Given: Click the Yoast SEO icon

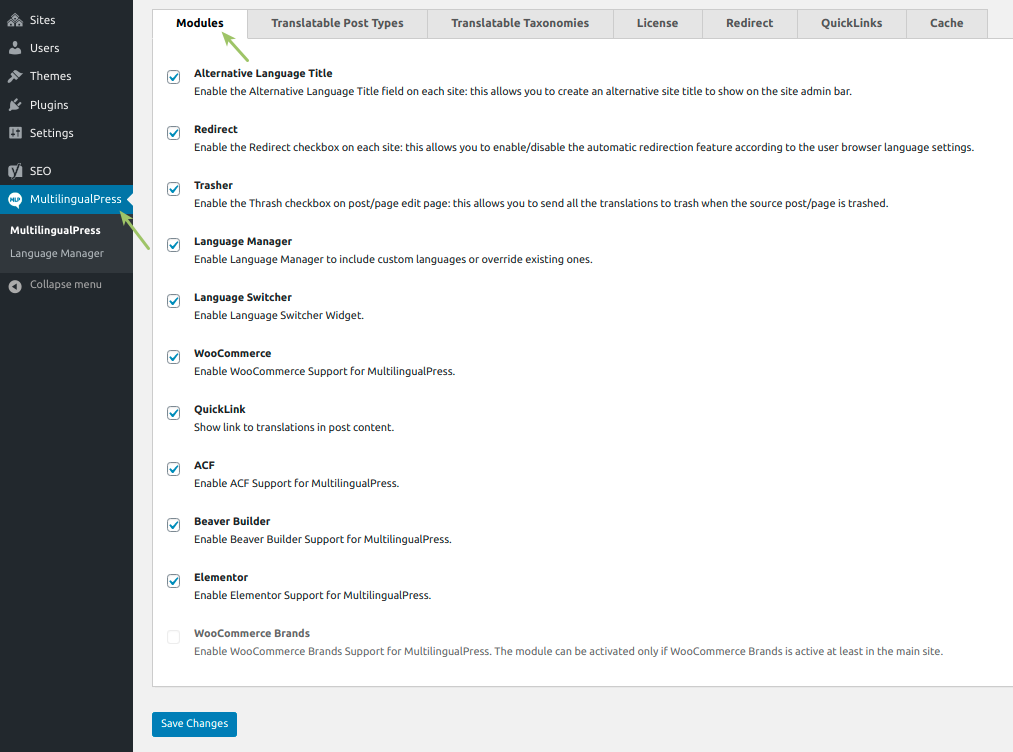Looking at the screenshot, I should (x=15, y=171).
